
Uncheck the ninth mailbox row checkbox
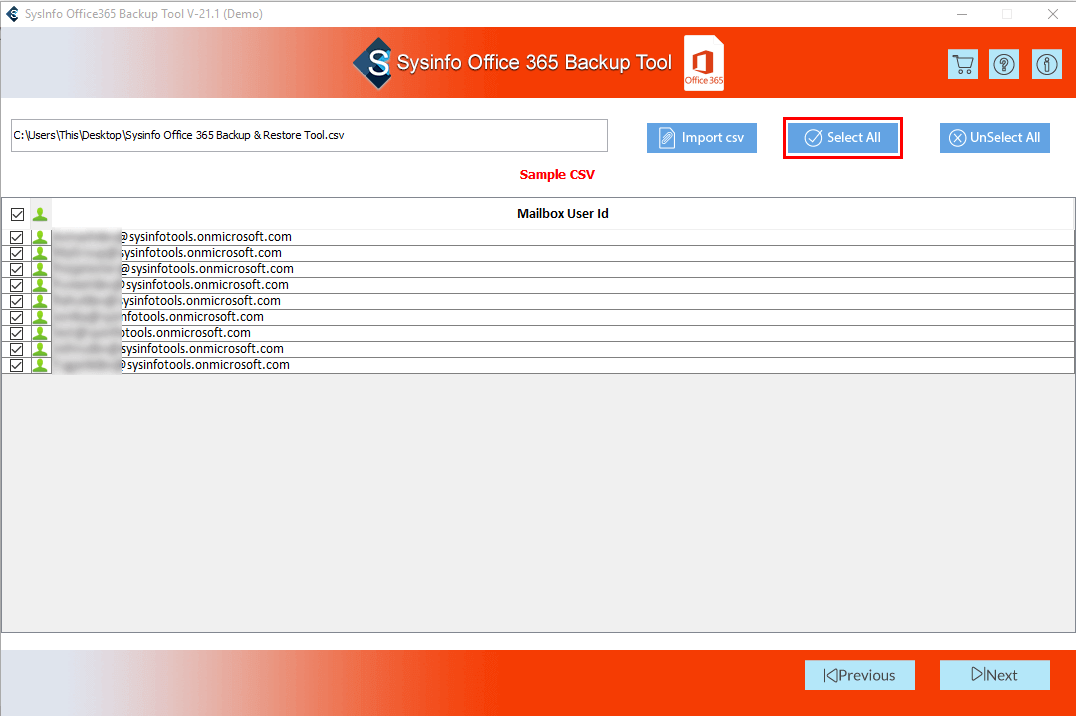click(16, 365)
